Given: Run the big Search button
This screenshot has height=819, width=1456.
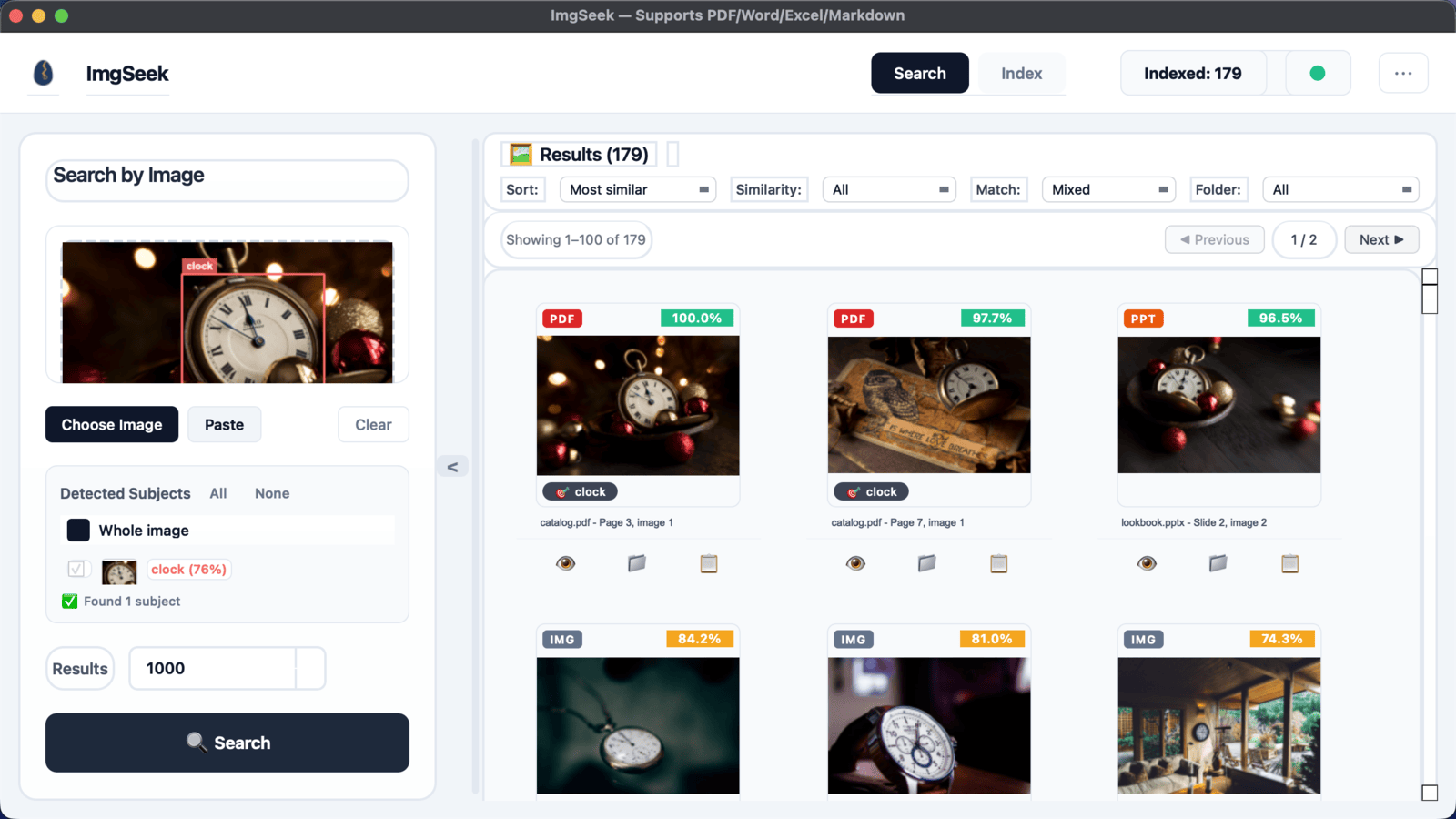Looking at the screenshot, I should tap(227, 743).
